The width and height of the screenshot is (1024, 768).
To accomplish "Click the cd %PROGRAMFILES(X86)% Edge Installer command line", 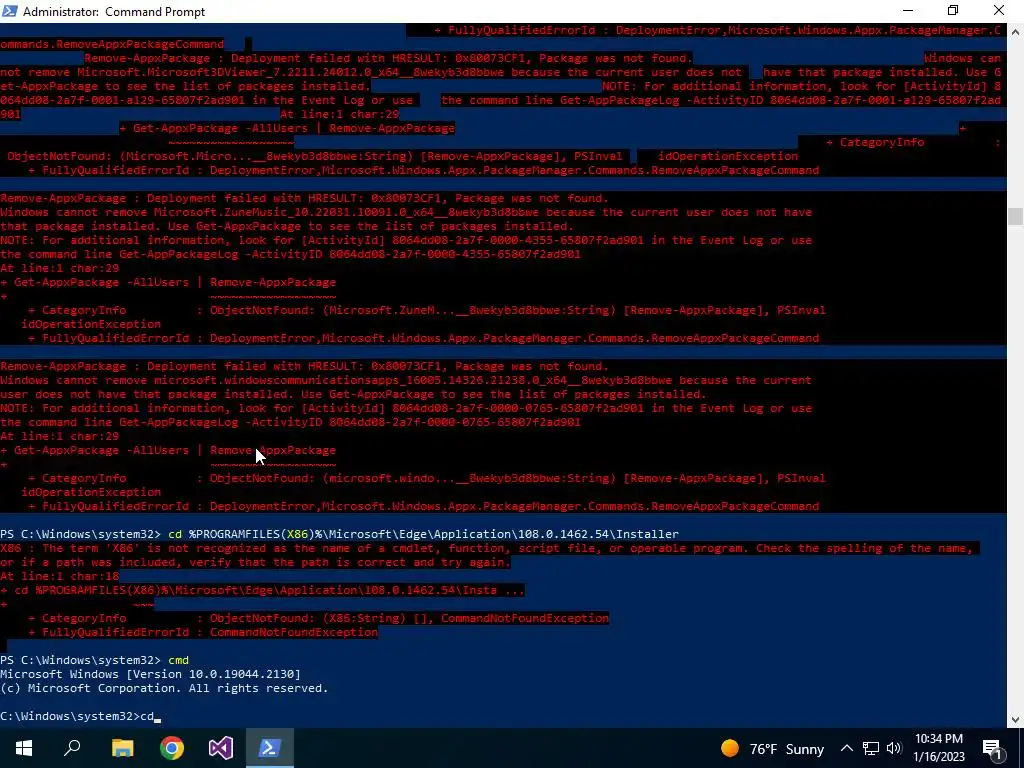I will [340, 534].
